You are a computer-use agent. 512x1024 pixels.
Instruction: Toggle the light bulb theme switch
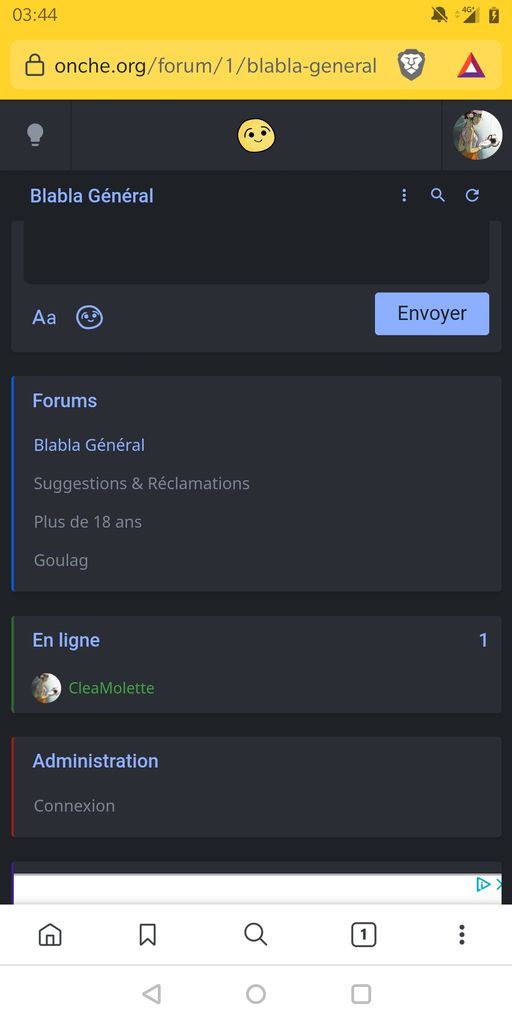(x=35, y=135)
